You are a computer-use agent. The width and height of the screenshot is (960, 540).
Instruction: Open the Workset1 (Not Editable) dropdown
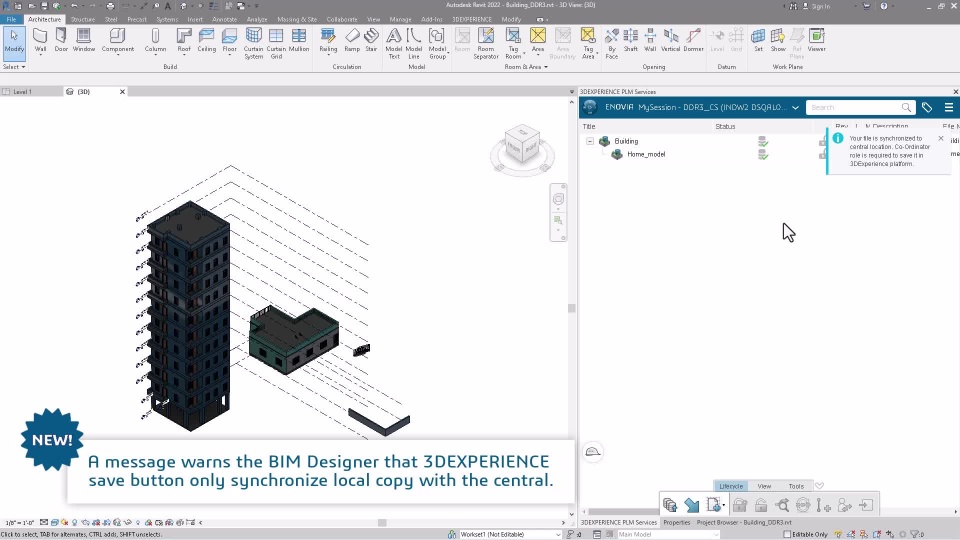pos(558,534)
